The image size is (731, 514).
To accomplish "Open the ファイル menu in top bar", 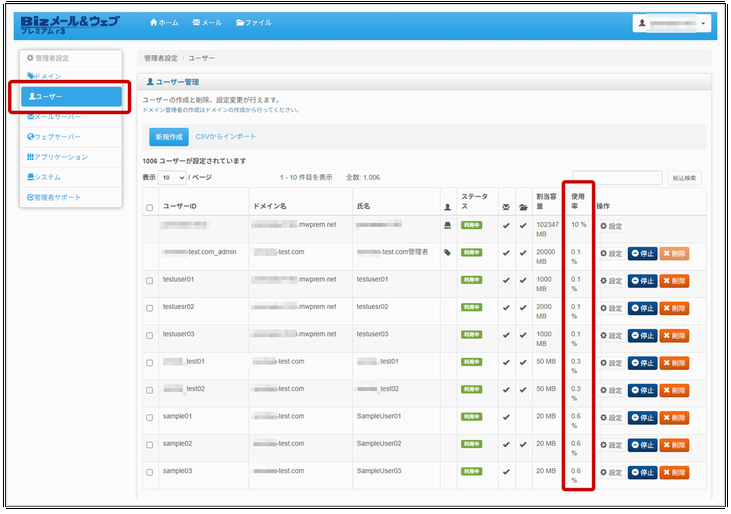I will pos(253,22).
